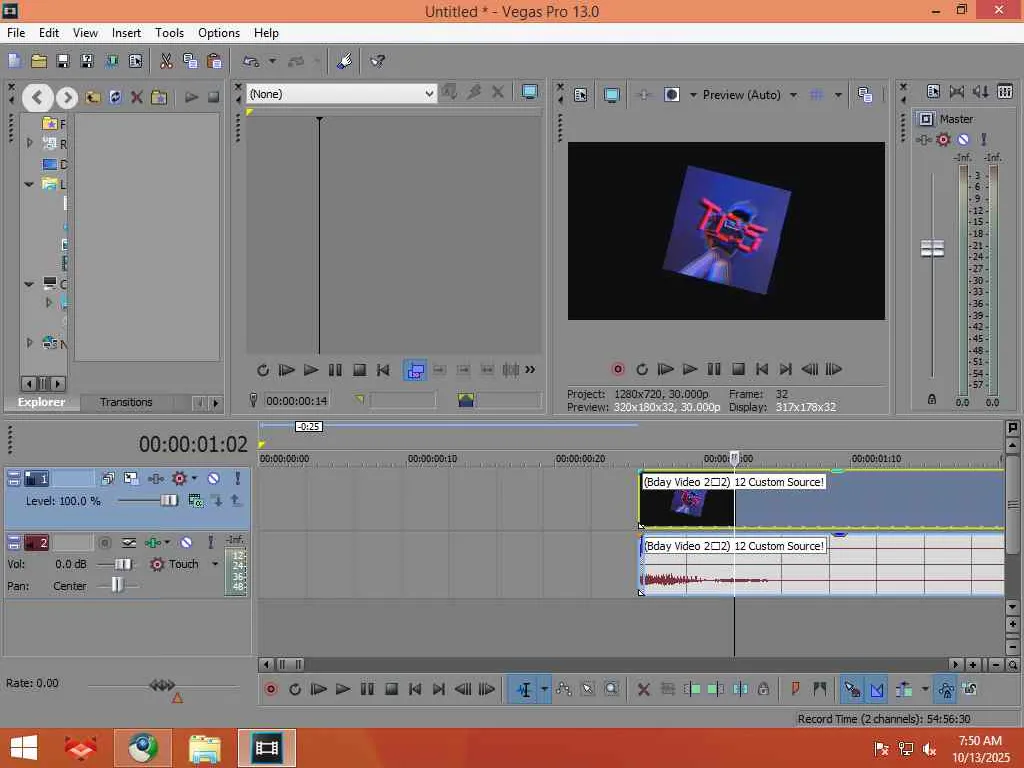1024x768 pixels.
Task: Expand the Auto Ripple mode dropdown arrow
Action: pyautogui.click(x=925, y=689)
